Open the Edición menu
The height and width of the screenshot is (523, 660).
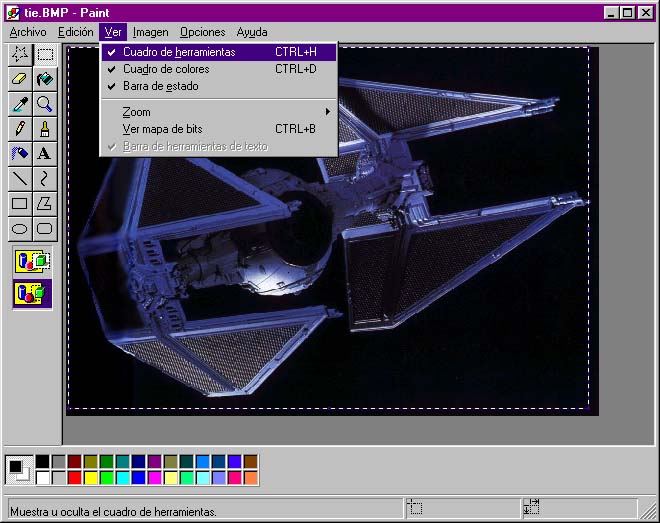[x=76, y=32]
